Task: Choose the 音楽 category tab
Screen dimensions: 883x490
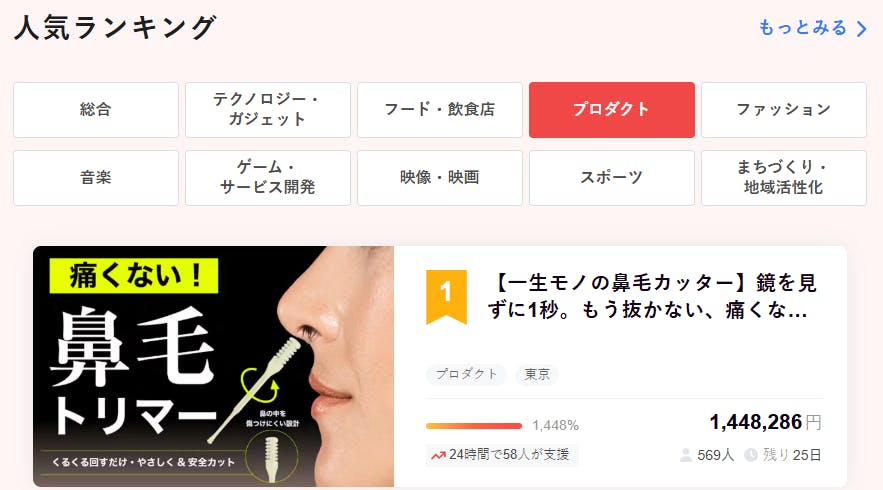Action: 96,178
